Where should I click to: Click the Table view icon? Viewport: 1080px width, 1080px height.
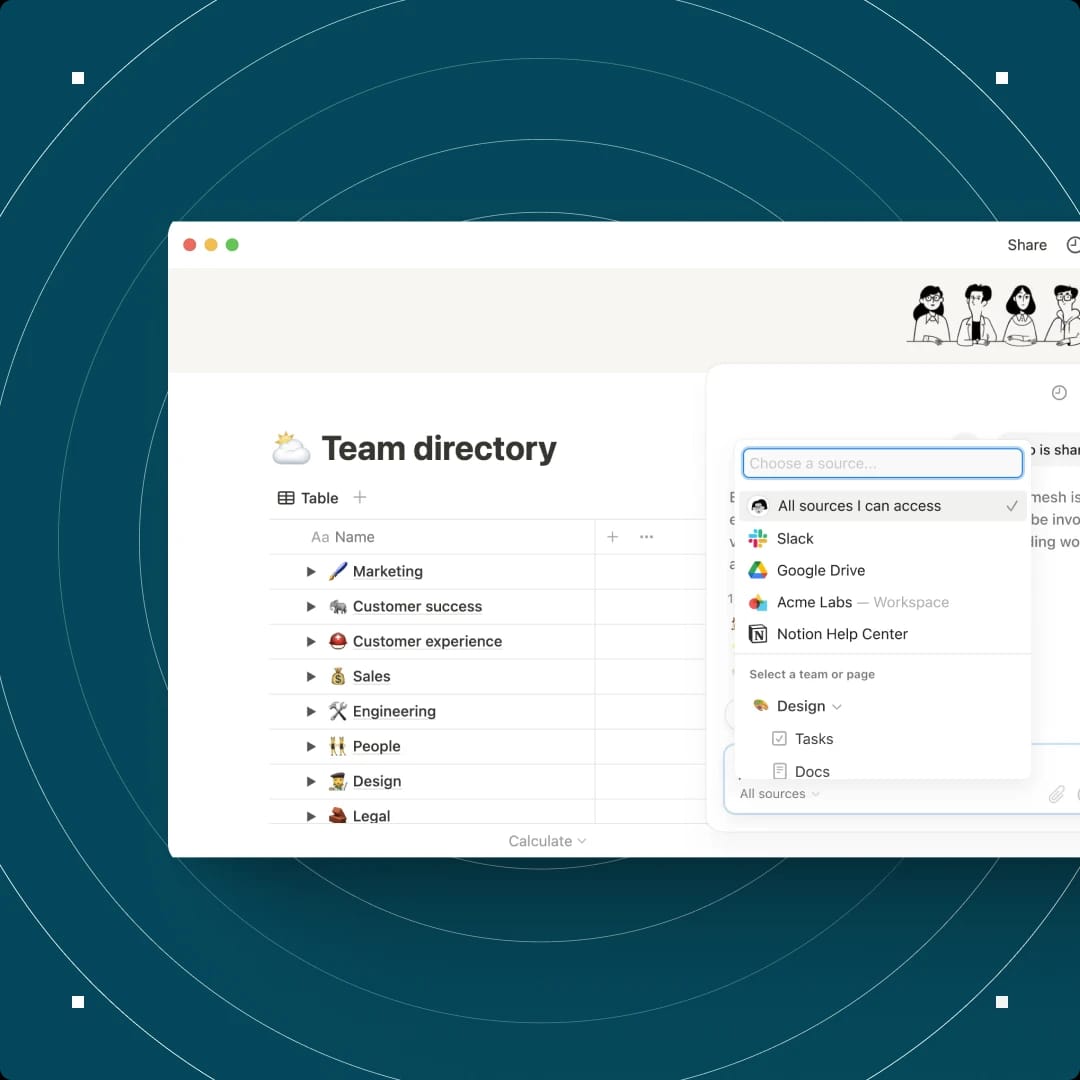coord(284,497)
